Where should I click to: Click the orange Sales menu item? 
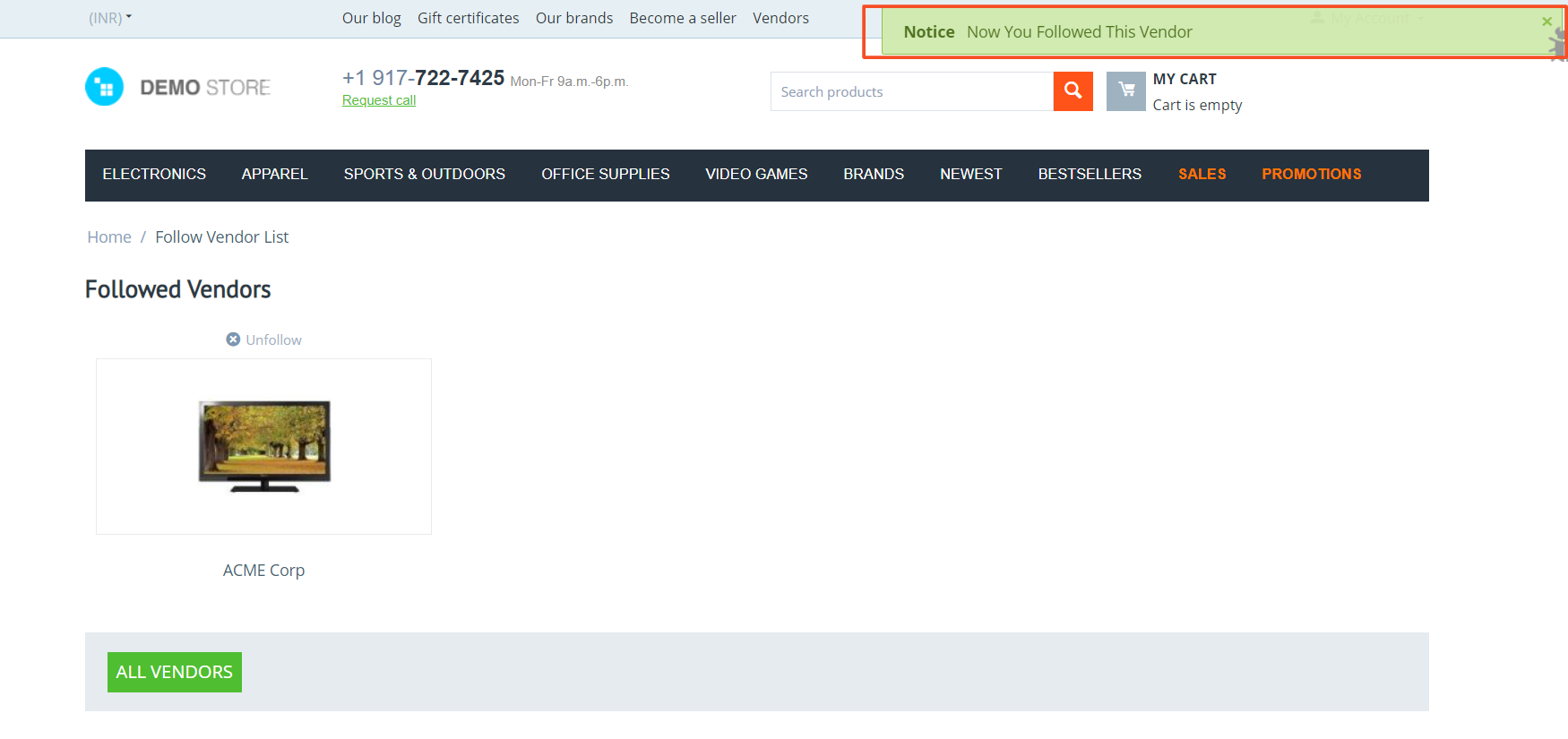[1202, 175]
